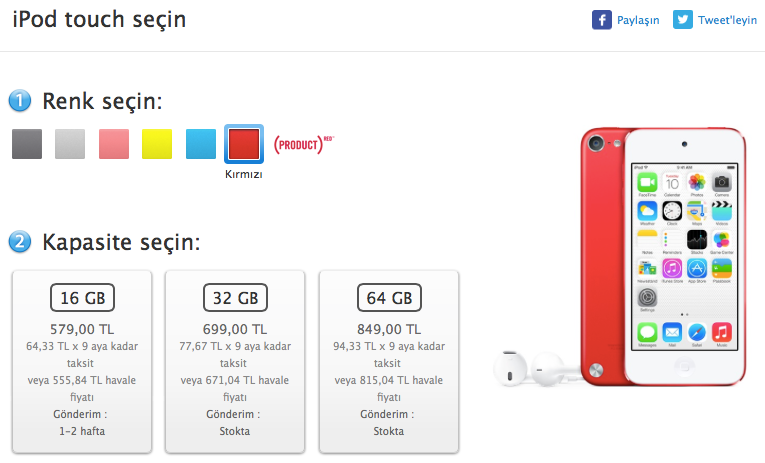Screen dimensions: 765x463
Task: Click the white EarPods image
Action: [528, 367]
